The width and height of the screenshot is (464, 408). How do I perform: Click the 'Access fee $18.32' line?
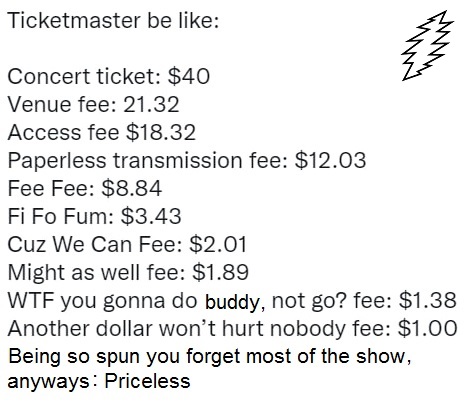coord(101,132)
